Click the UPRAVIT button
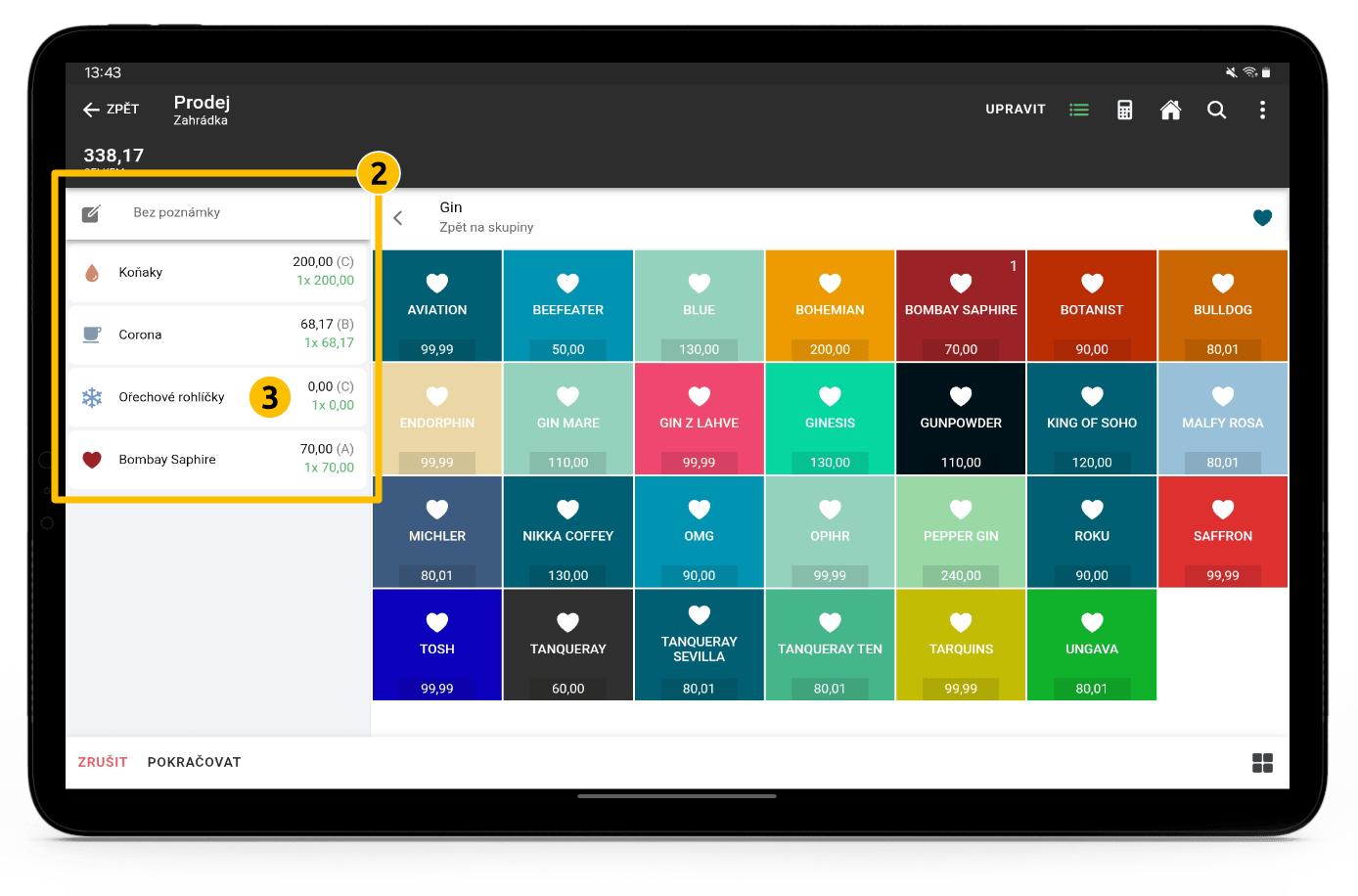1358x896 pixels. pyautogui.click(x=1016, y=110)
